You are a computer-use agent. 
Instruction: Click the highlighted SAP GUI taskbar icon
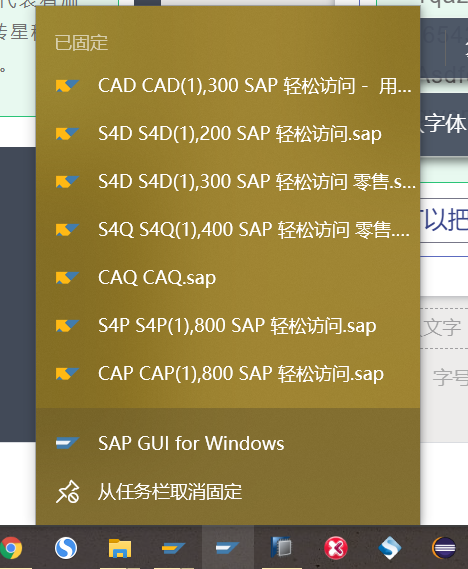(x=227, y=548)
